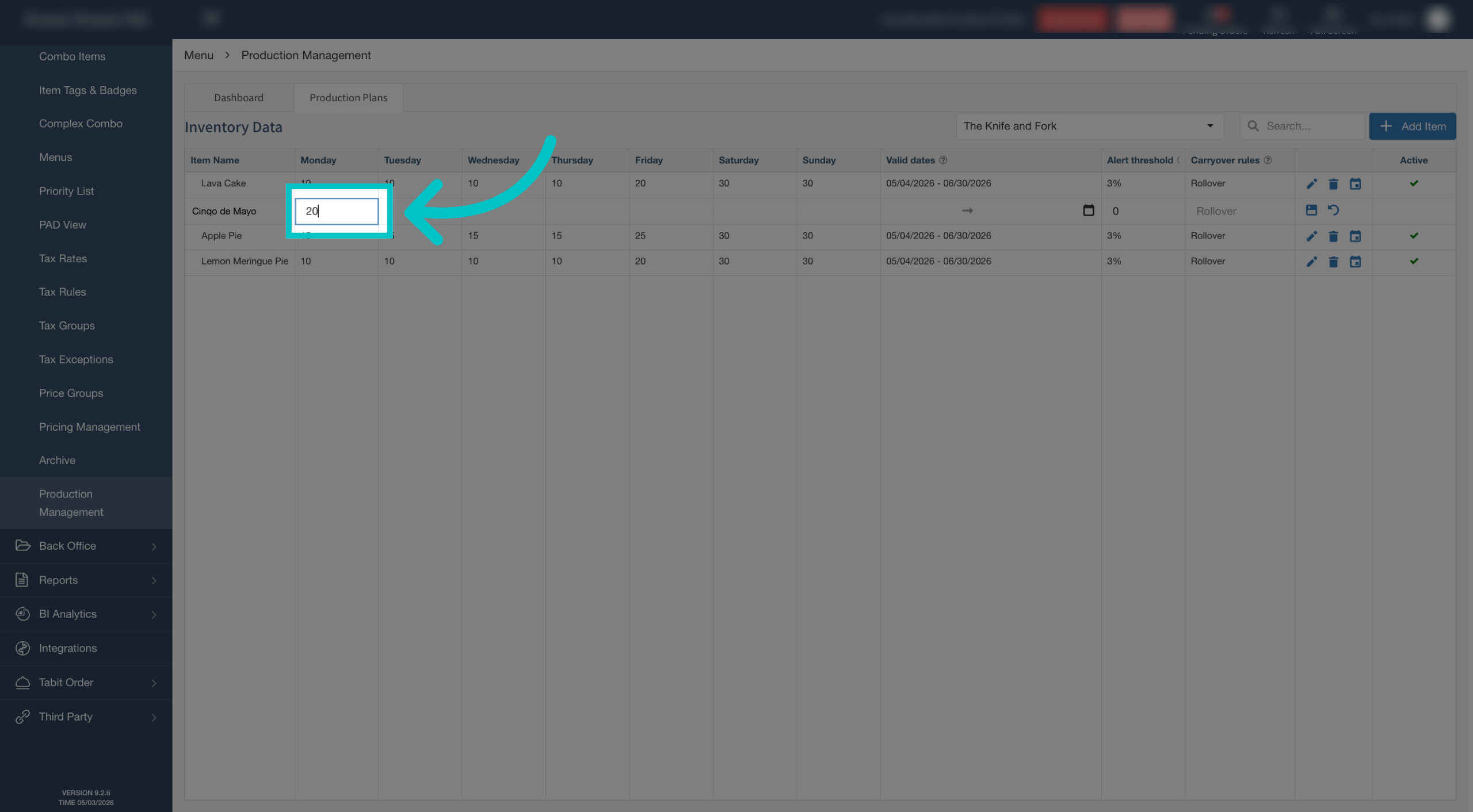
Task: Open Menus in sidebar
Action: (x=55, y=157)
